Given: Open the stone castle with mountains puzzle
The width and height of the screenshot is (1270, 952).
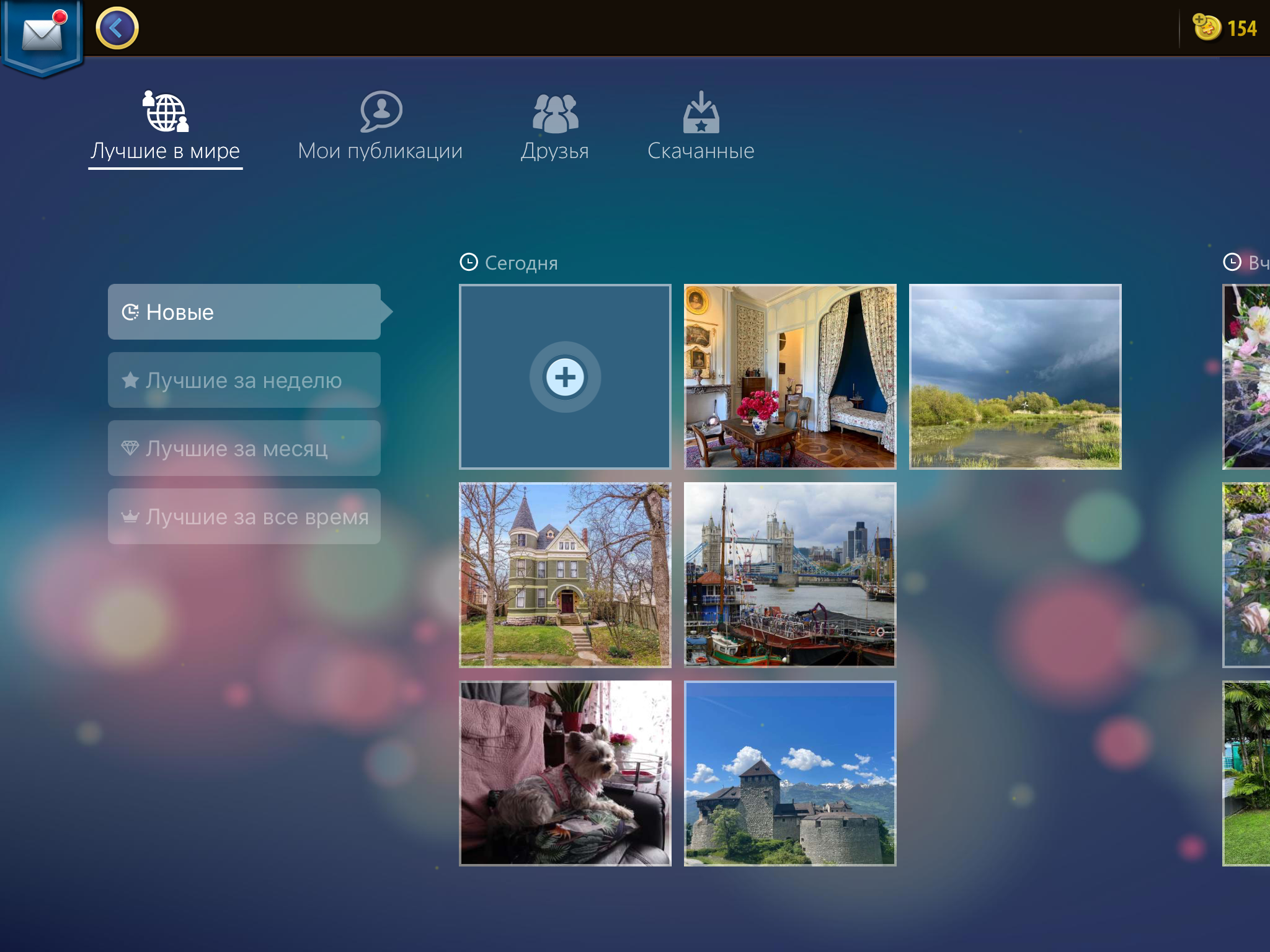Looking at the screenshot, I should pyautogui.click(x=790, y=773).
